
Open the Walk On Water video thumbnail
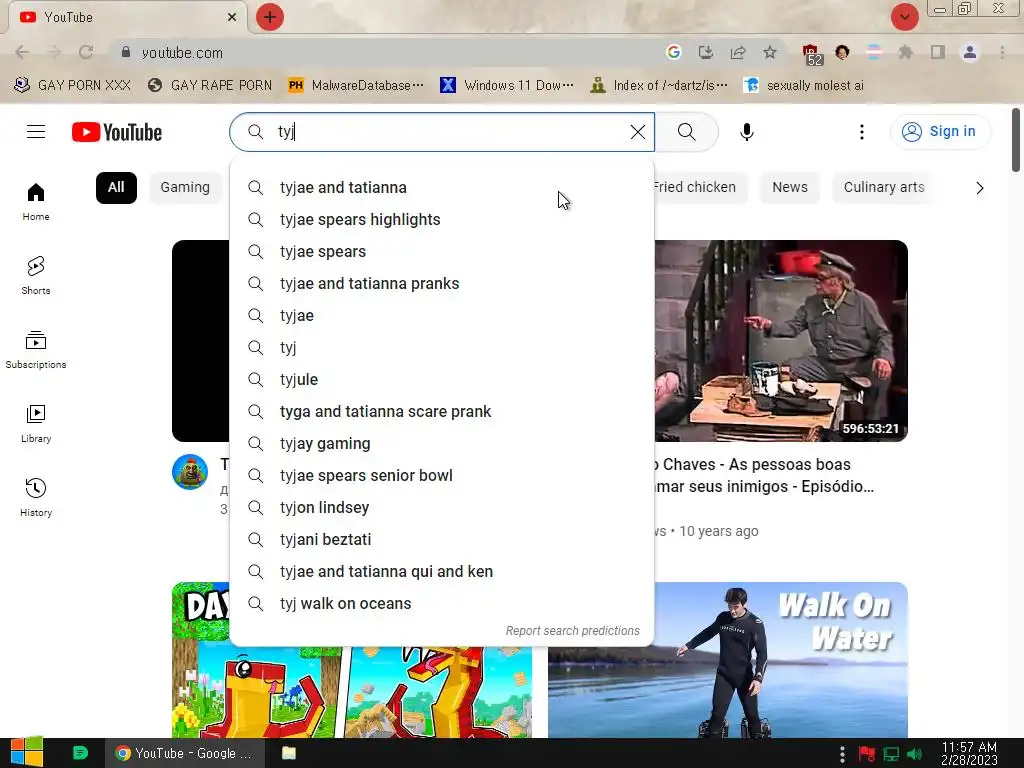coord(728,660)
